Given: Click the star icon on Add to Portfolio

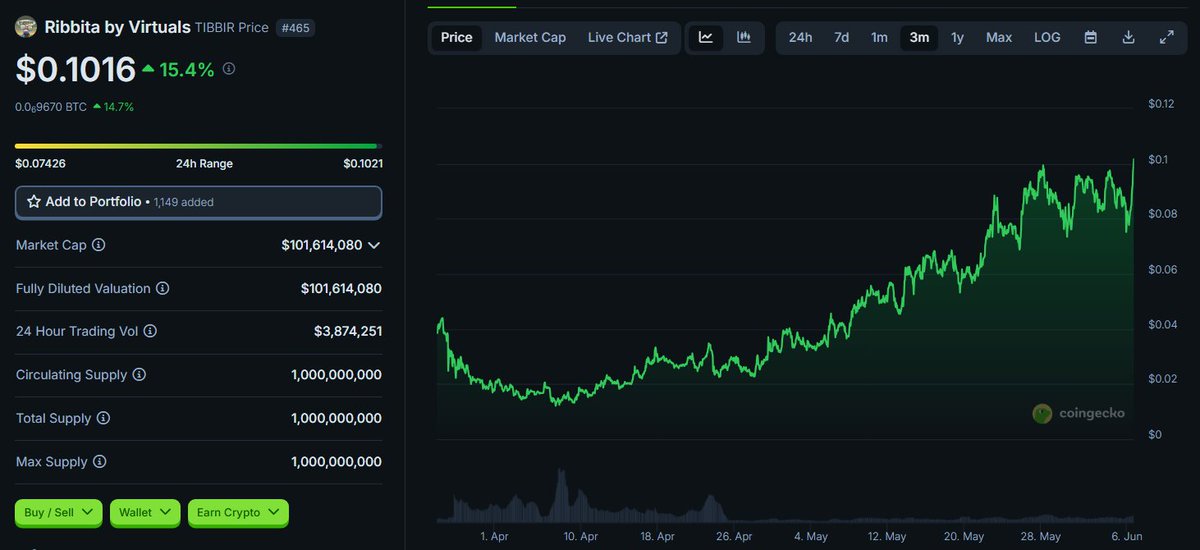Looking at the screenshot, I should [x=34, y=202].
